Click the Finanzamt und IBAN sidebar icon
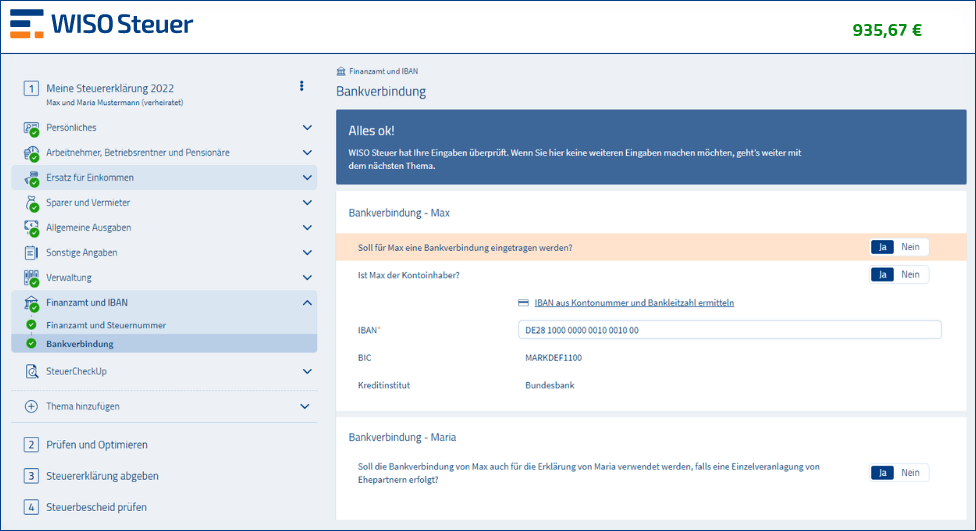Viewport: 976px width, 531px height. (x=31, y=303)
